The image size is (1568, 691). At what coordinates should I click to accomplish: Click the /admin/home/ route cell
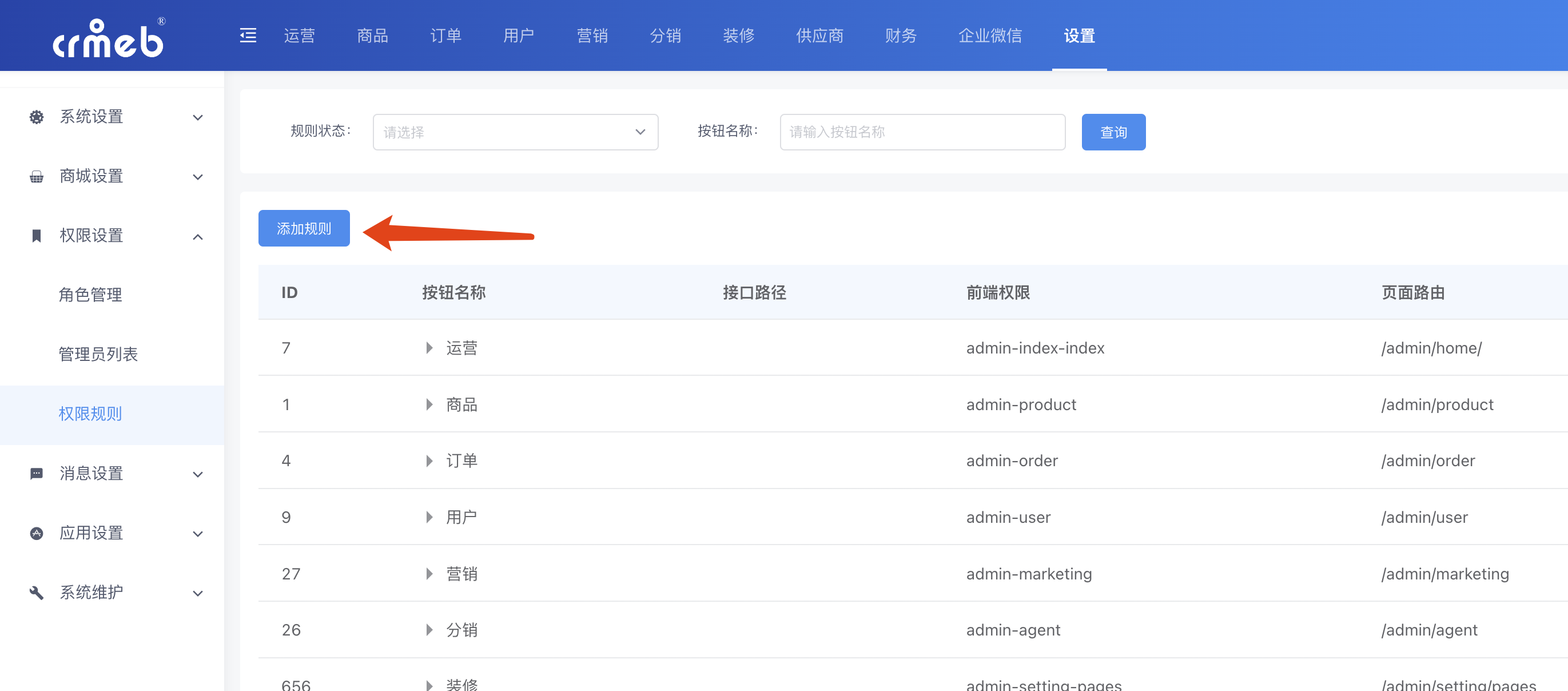(x=1432, y=348)
